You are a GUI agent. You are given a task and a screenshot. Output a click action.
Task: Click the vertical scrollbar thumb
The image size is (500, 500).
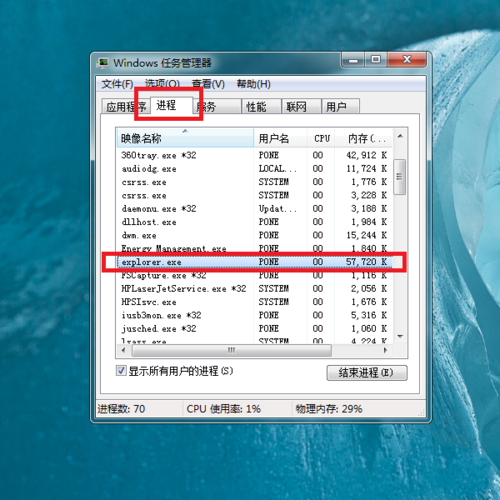click(400, 177)
